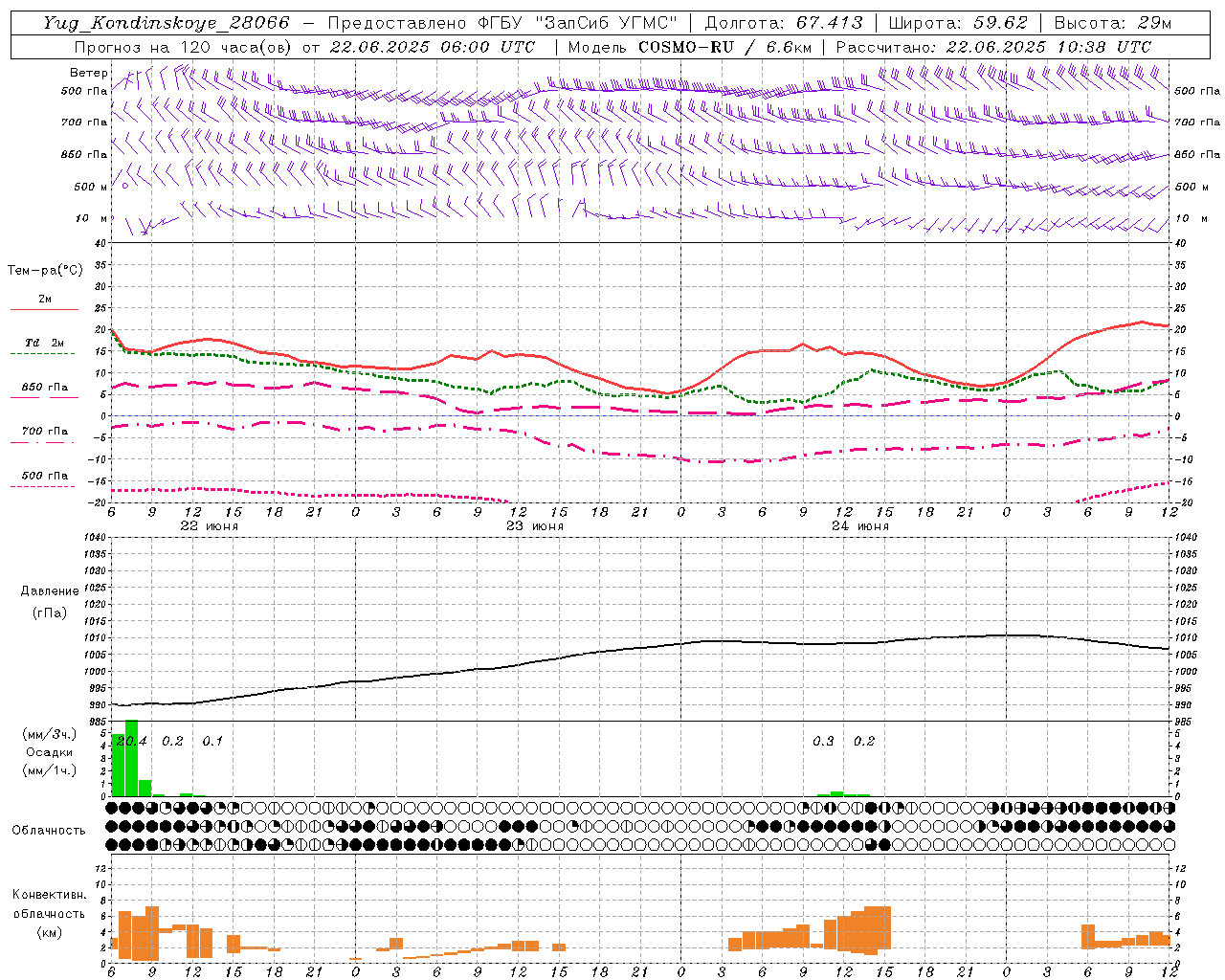Click 'Рассчитано: 22.06.2025 10:38 UTC' text
Image resolution: width=1225 pixels, height=980 pixels.
point(993,47)
